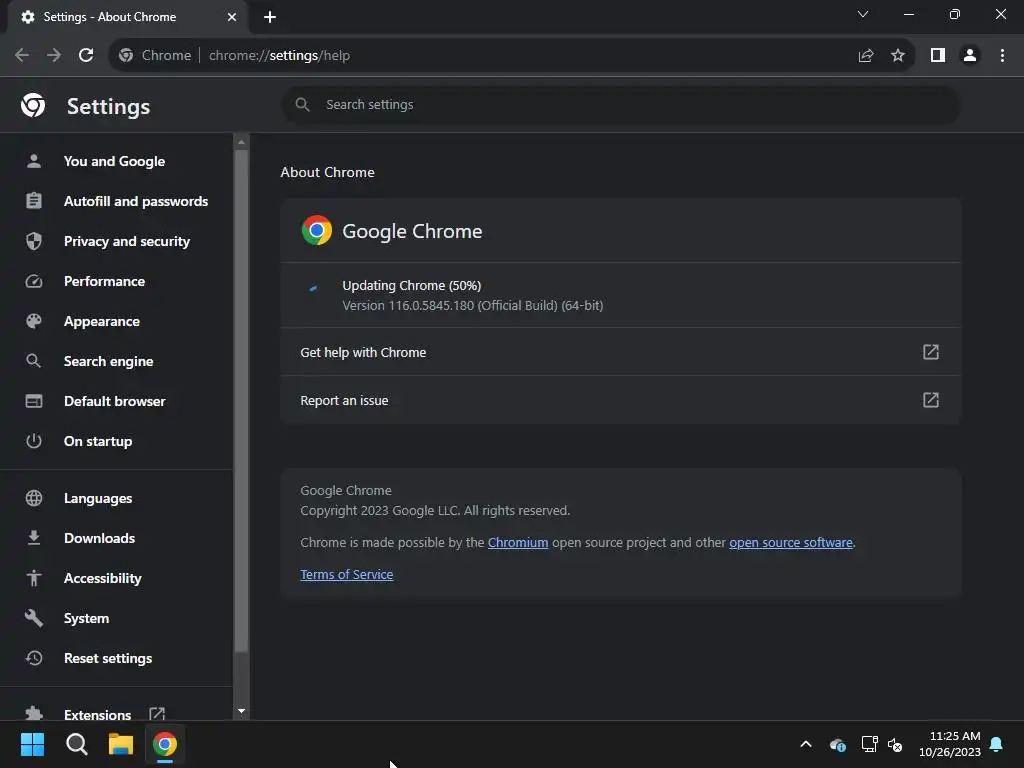Open the Chromium link
The image size is (1024, 768).
coord(518,543)
